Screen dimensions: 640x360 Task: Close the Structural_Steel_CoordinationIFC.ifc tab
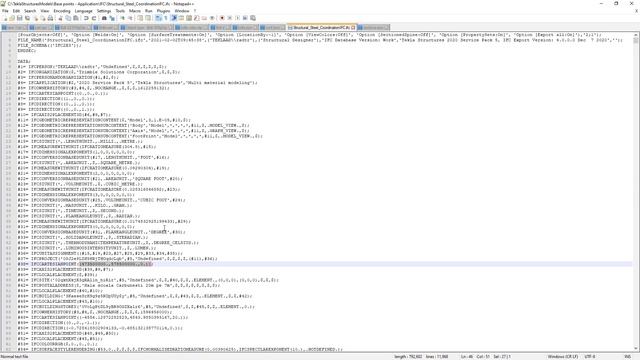353,27
